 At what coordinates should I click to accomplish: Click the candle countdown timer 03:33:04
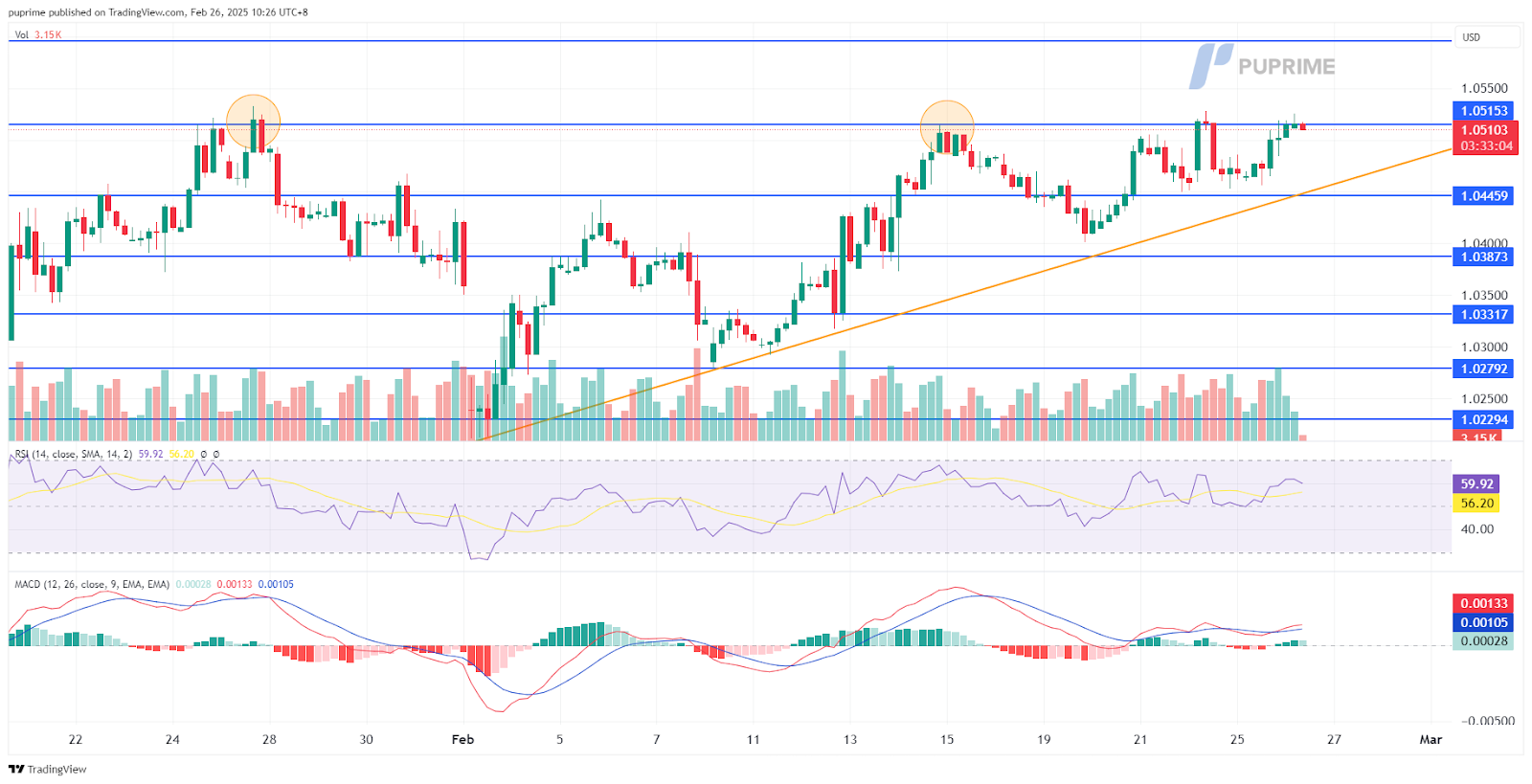coord(1485,146)
